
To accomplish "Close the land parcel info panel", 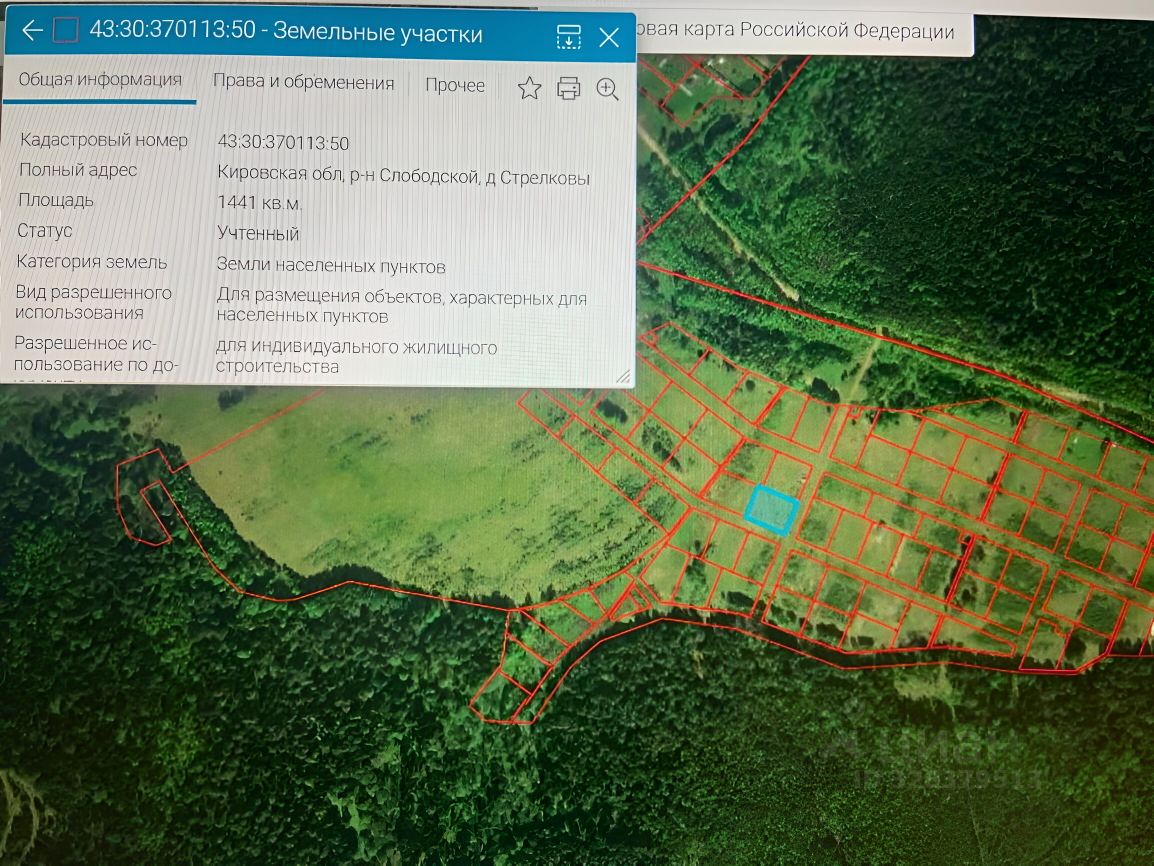I will 609,37.
